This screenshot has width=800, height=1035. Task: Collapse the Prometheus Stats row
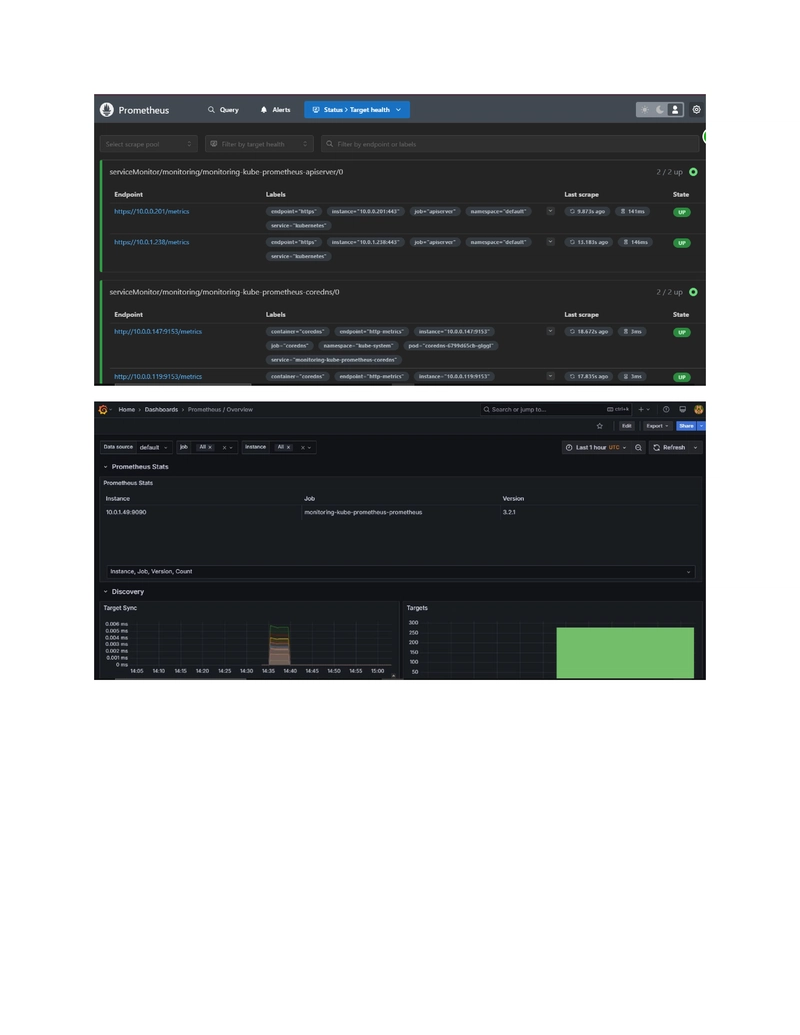pyautogui.click(x=135, y=467)
